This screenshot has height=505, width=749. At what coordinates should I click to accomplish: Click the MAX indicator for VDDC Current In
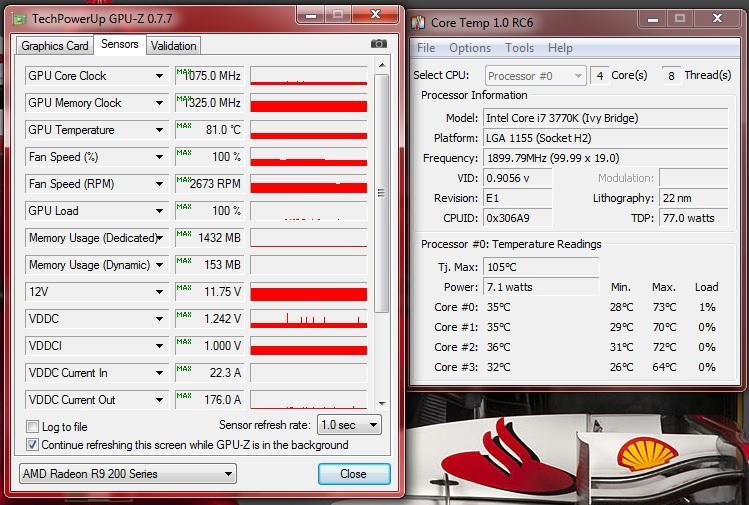click(183, 368)
